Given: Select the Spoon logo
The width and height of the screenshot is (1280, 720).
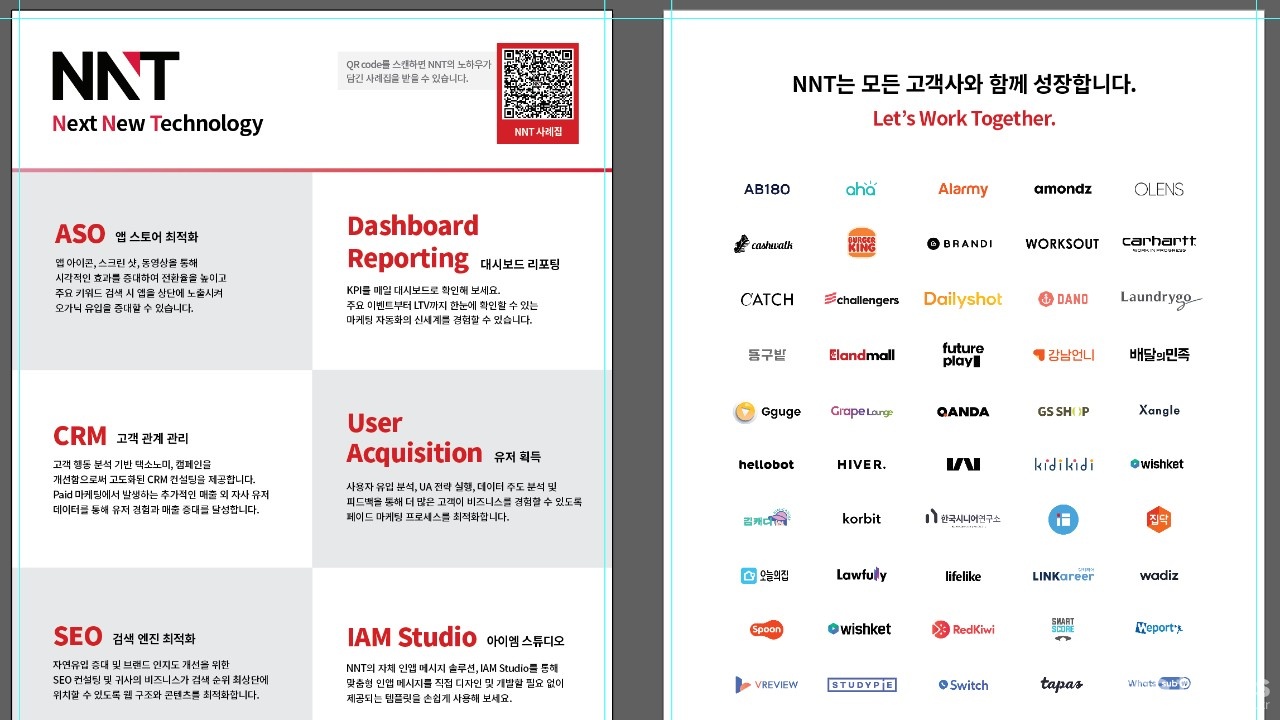Looking at the screenshot, I should 766,629.
